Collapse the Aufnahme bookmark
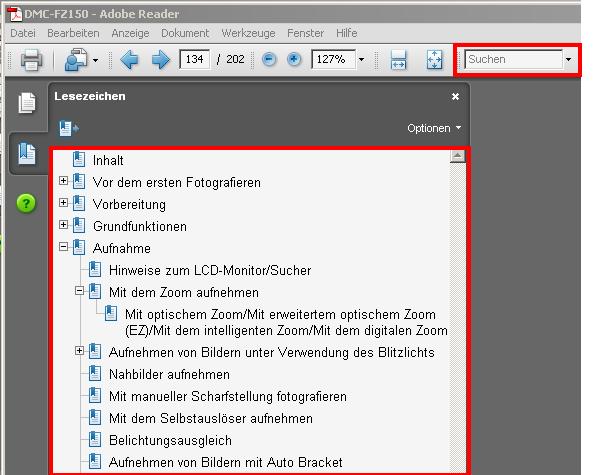The image size is (611, 475). [63, 246]
